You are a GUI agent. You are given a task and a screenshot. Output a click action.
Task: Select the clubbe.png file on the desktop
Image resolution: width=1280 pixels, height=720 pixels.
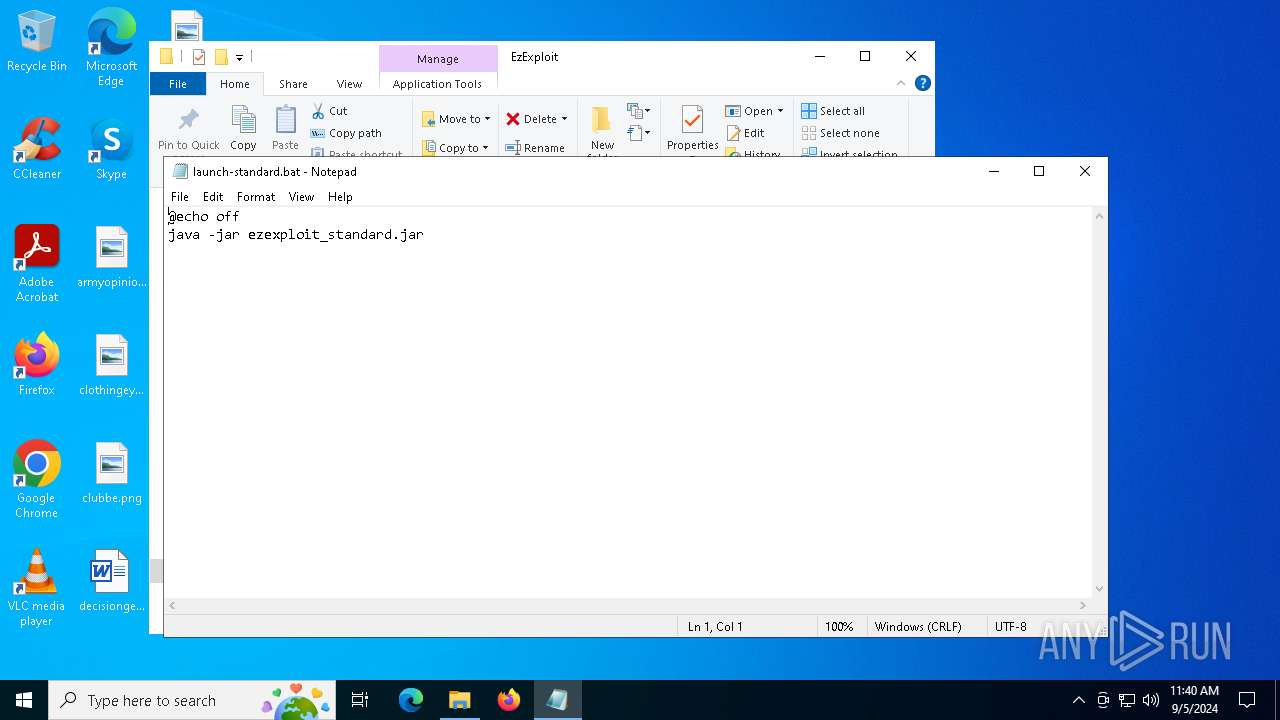coord(111,473)
